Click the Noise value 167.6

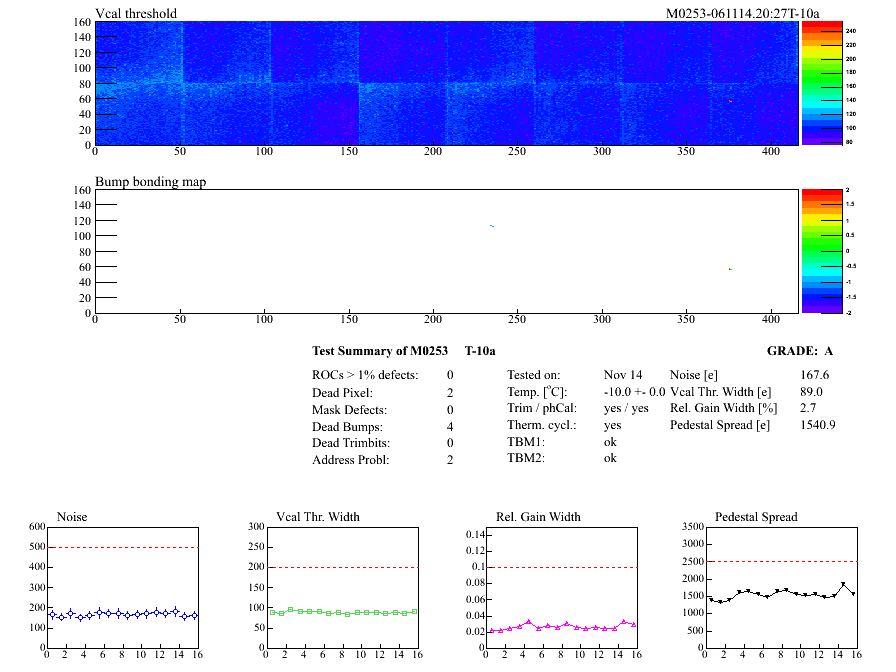pos(814,375)
